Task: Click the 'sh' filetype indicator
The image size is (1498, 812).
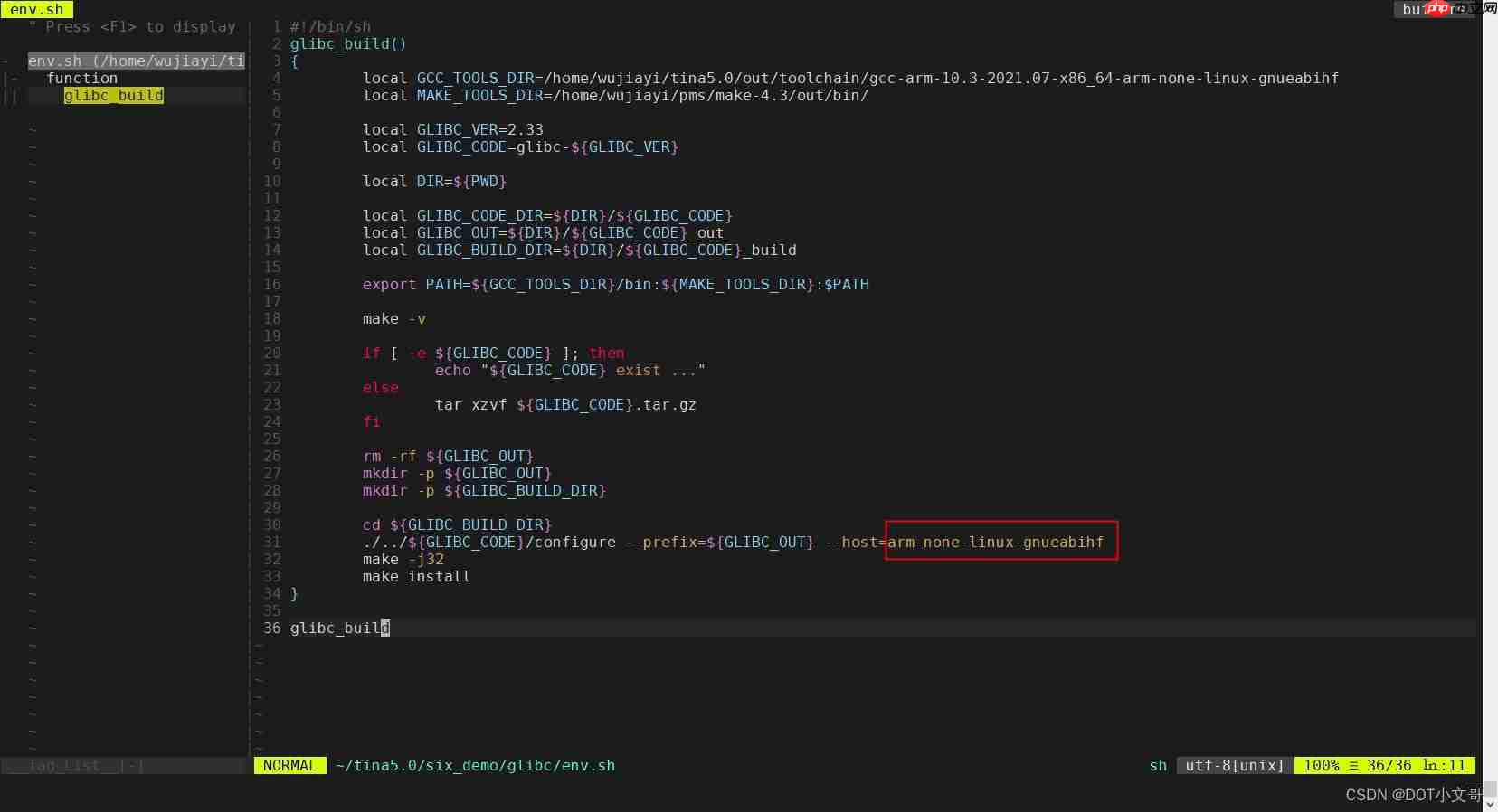Action: click(1158, 765)
